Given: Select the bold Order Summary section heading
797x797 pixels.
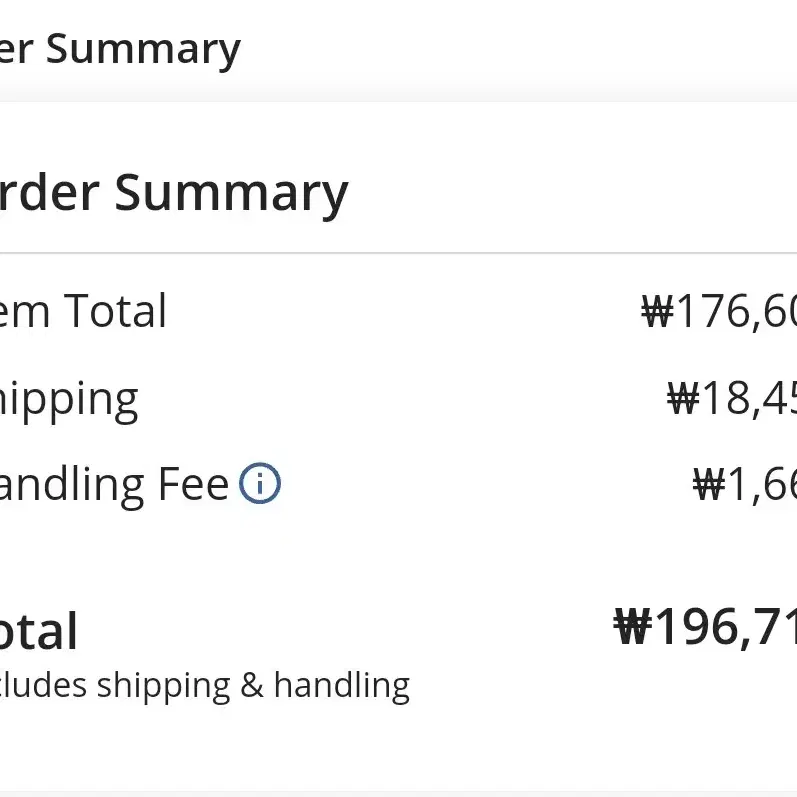Looking at the screenshot, I should [x=173, y=194].
